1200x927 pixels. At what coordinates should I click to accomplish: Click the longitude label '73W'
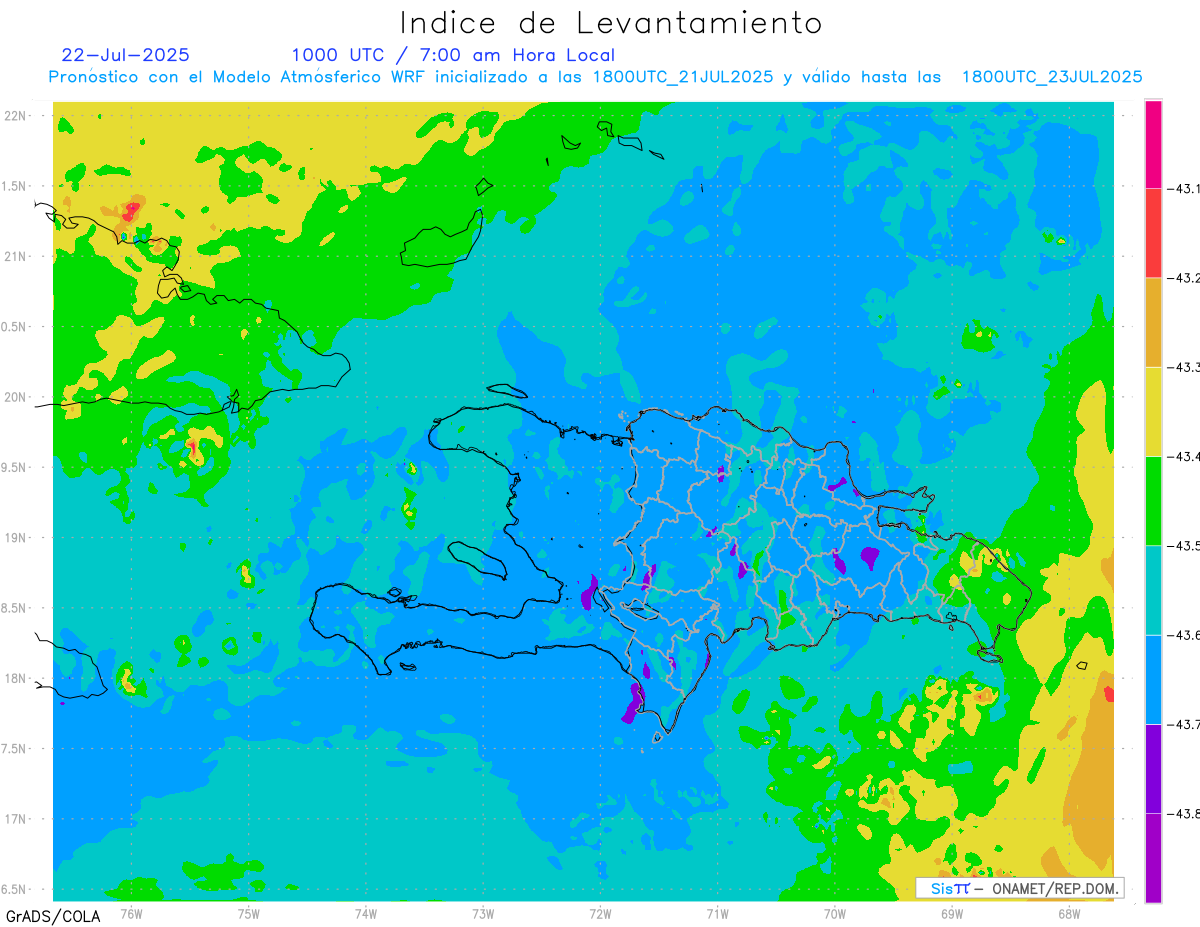pyautogui.click(x=483, y=913)
